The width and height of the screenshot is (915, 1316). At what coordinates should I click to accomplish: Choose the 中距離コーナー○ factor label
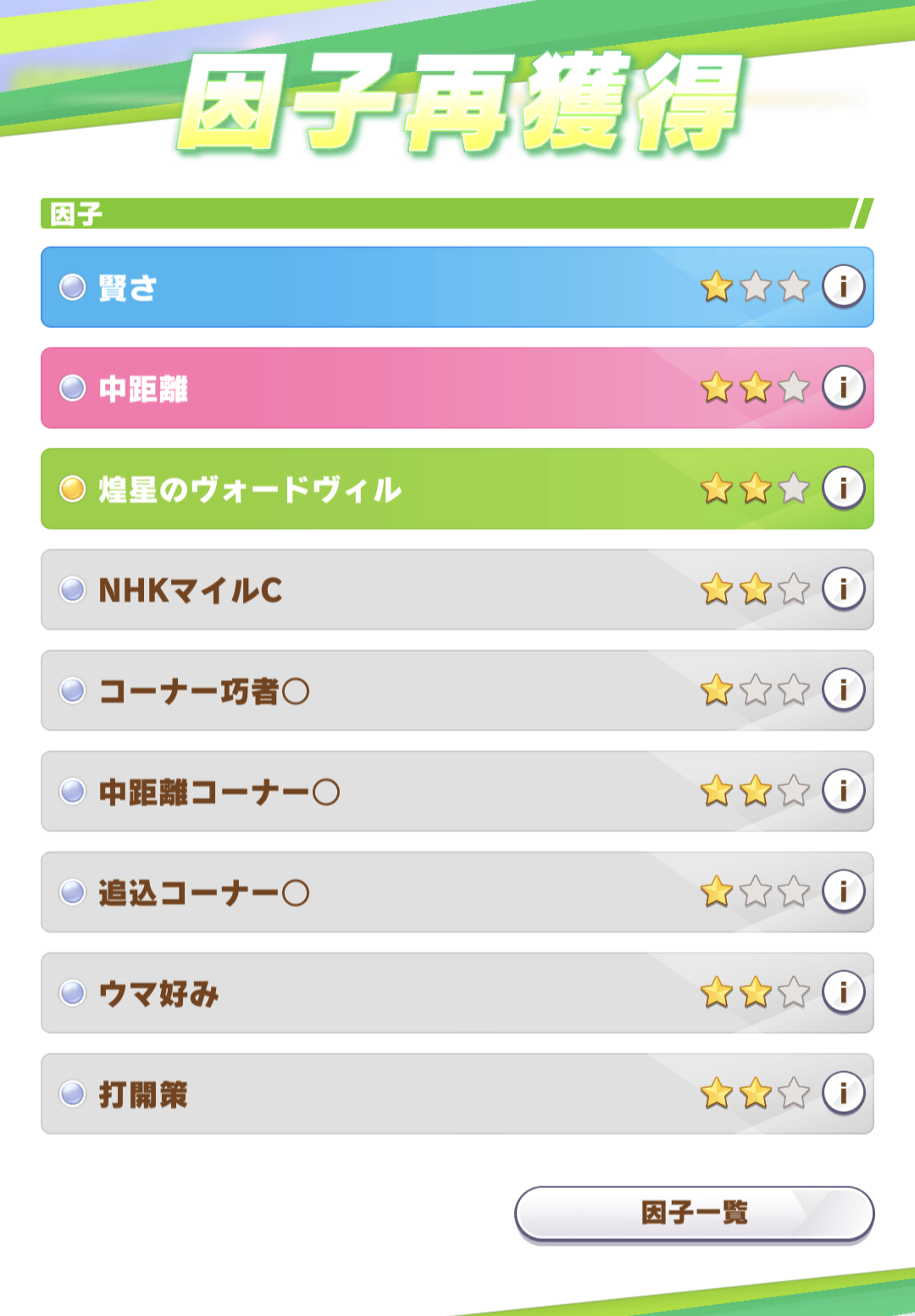(x=219, y=792)
